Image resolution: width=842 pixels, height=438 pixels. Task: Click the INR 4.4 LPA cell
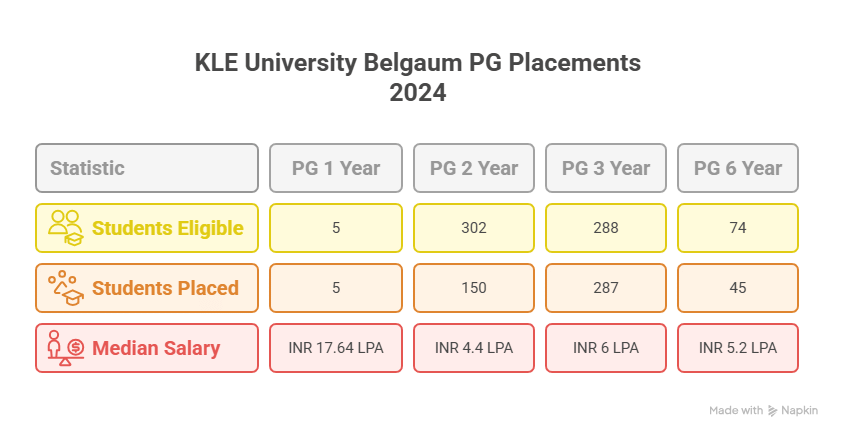(474, 348)
